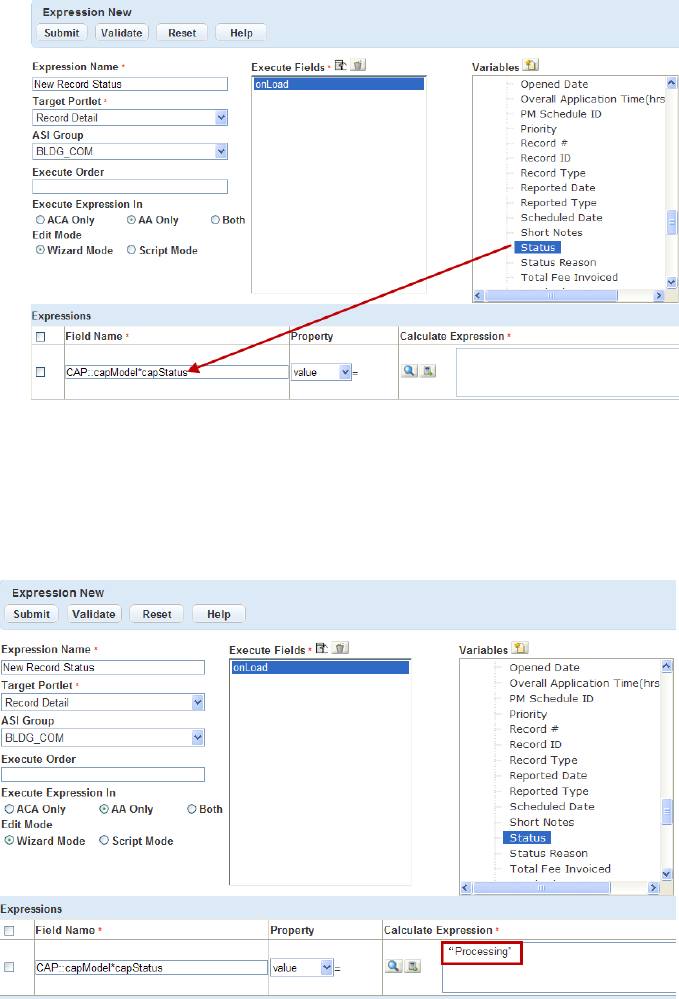
Task: Open the ASI Group BLDG_COM dropdown in bottom form
Action: (x=197, y=737)
